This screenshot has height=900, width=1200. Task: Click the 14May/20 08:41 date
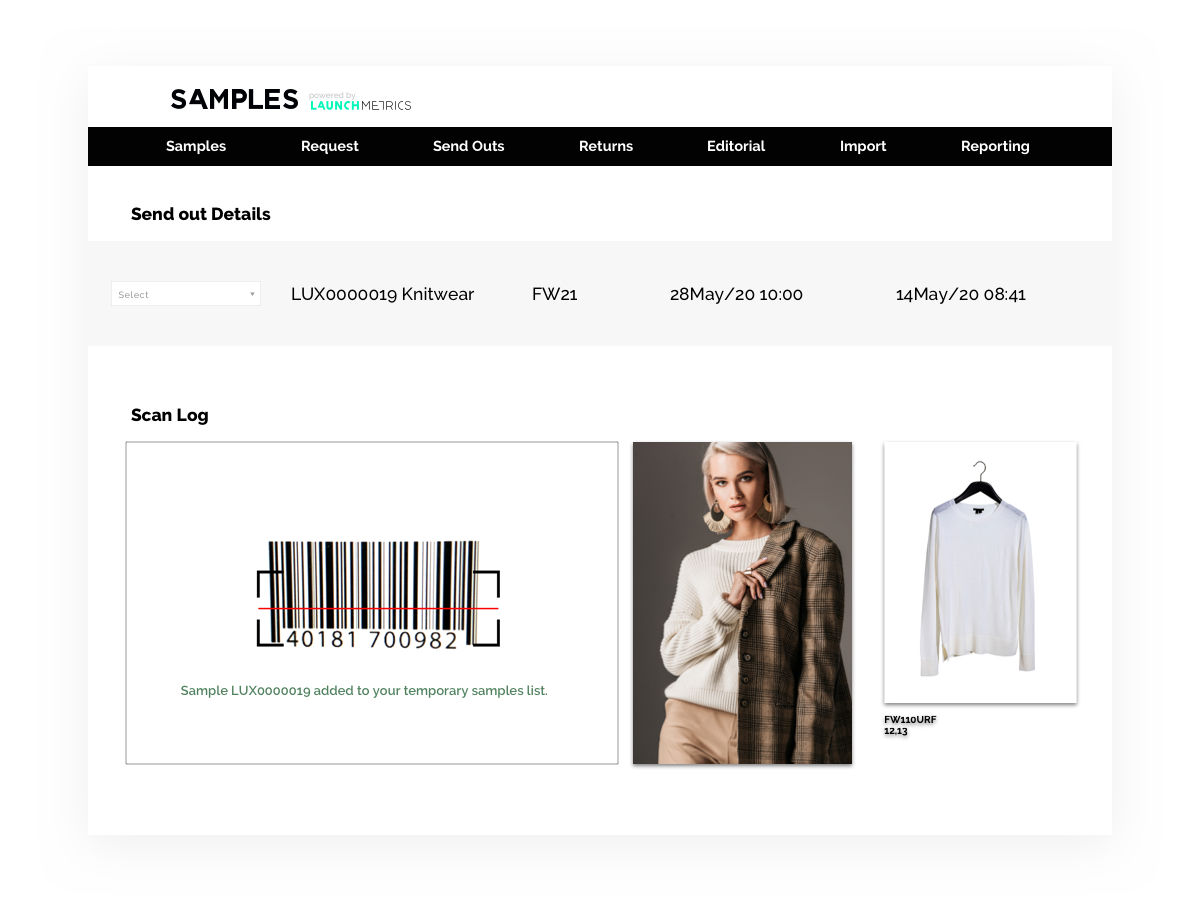coord(961,294)
